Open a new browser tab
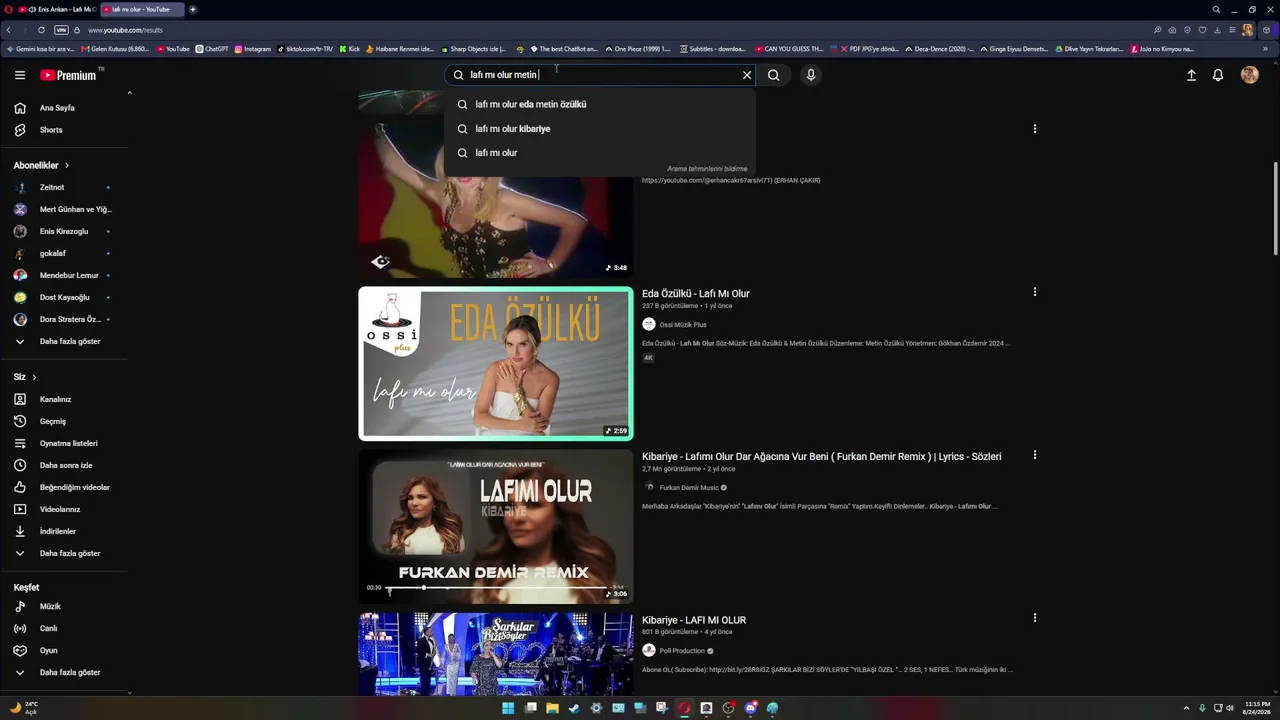This screenshot has height=720, width=1280. pos(193,9)
